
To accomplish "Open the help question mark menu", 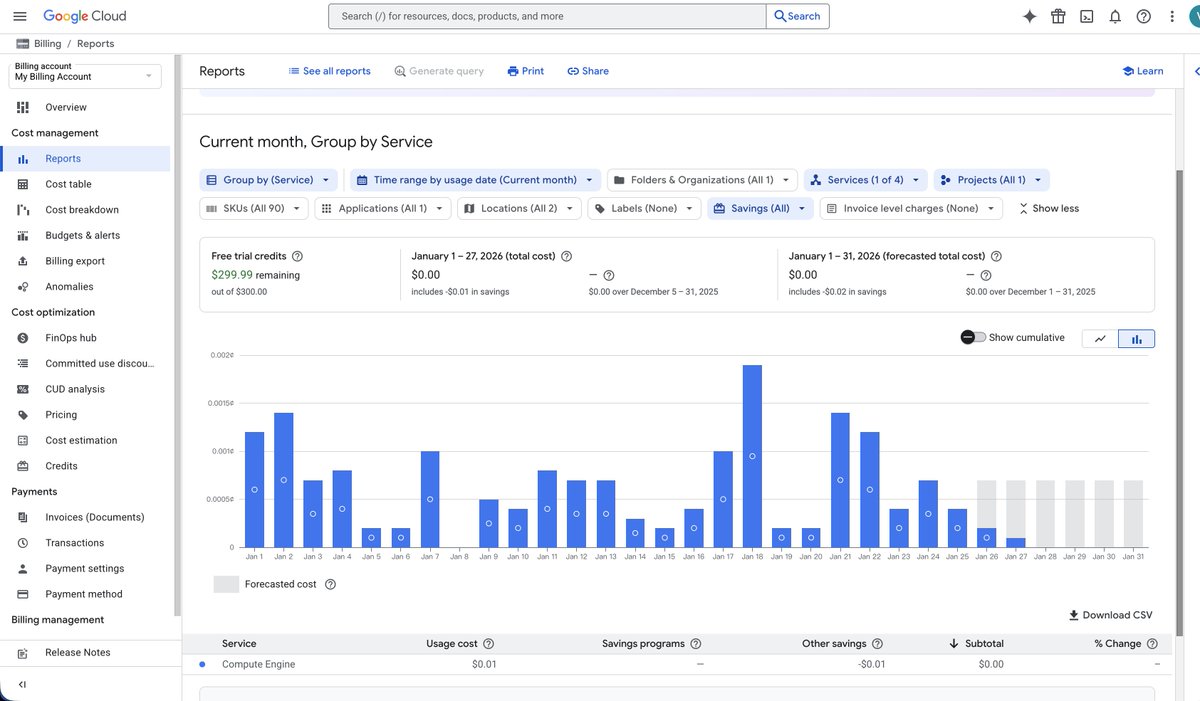I will [1144, 16].
